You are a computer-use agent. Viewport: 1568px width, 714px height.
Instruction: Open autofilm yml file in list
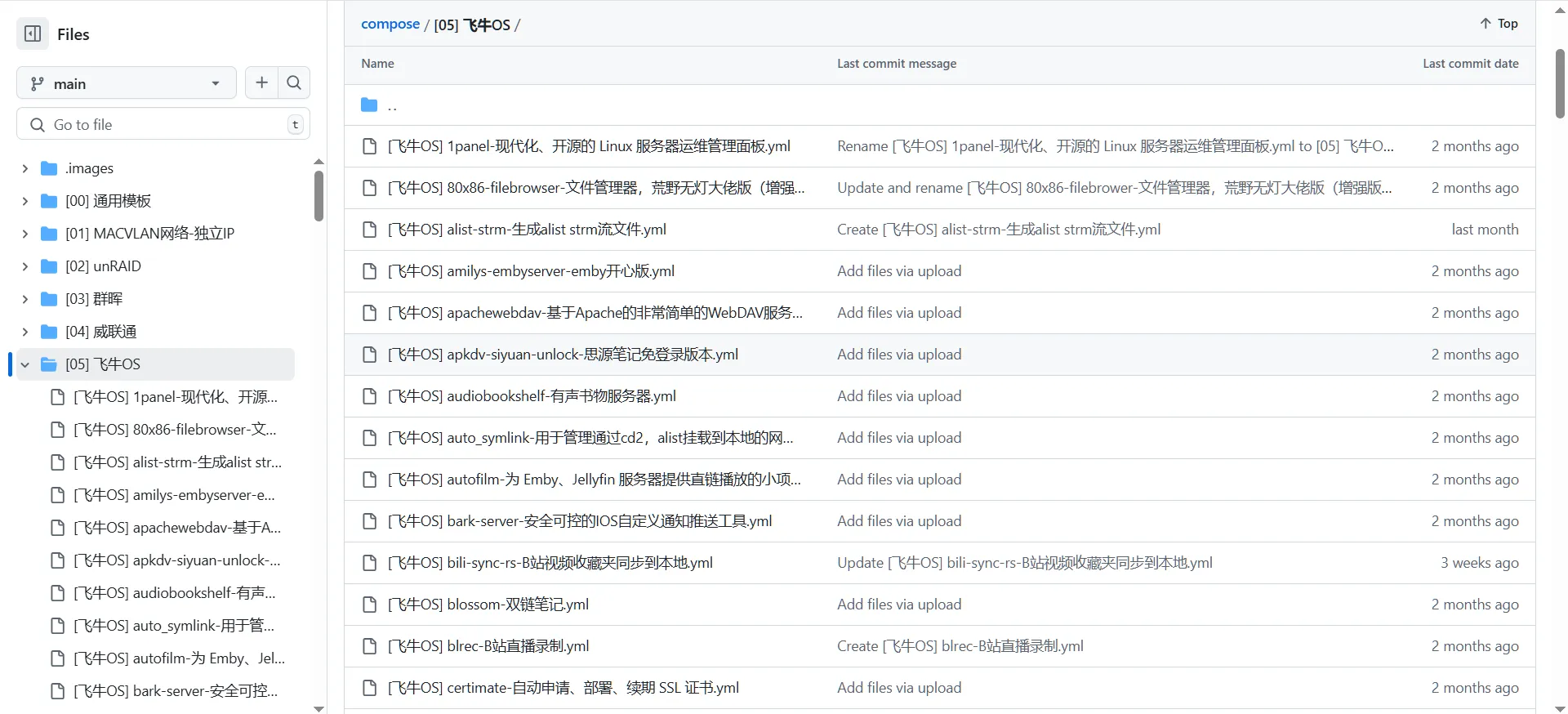coord(594,480)
